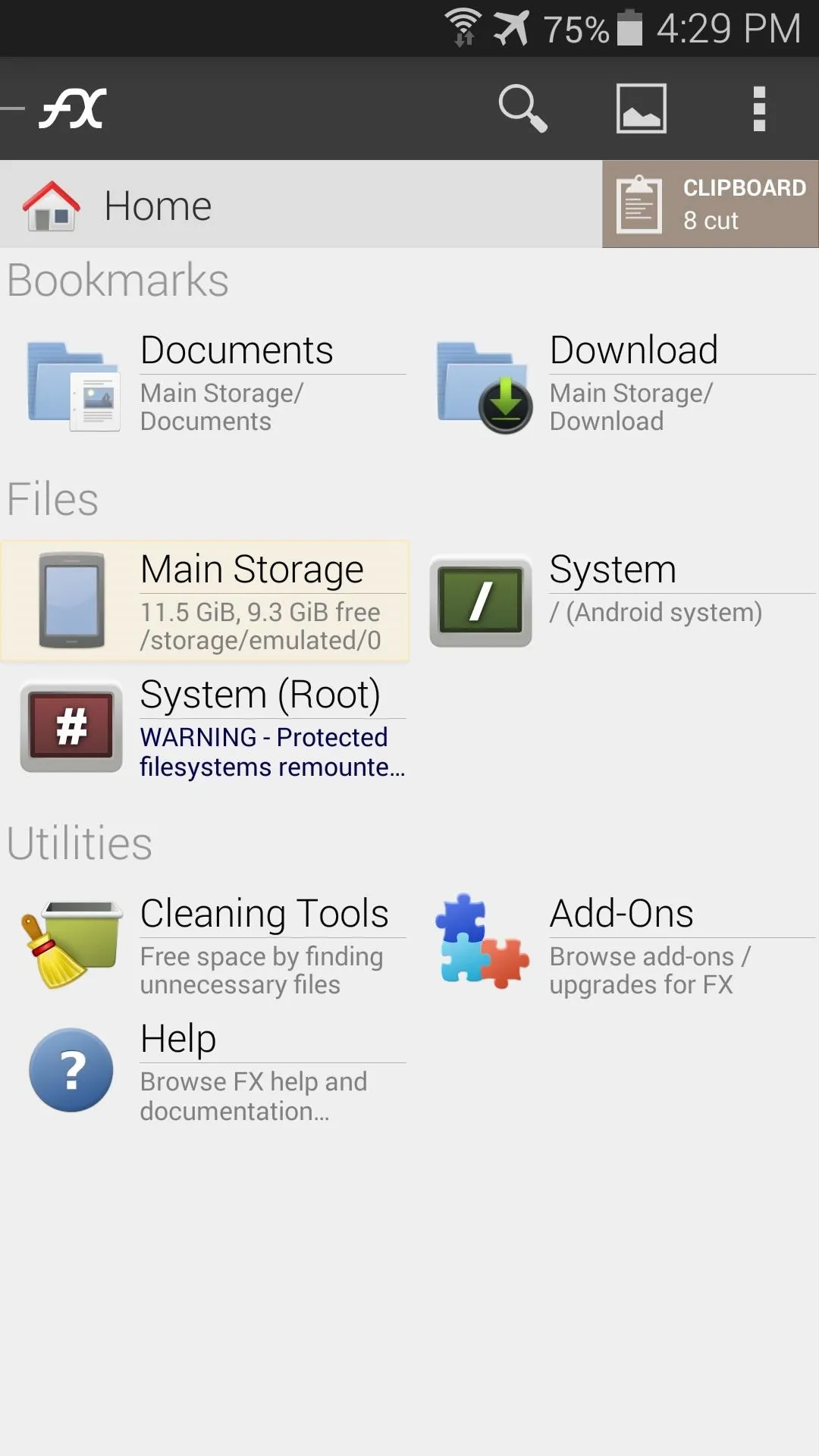819x1456 pixels.
Task: Tap the image viewer icon in toolbar
Action: click(641, 108)
